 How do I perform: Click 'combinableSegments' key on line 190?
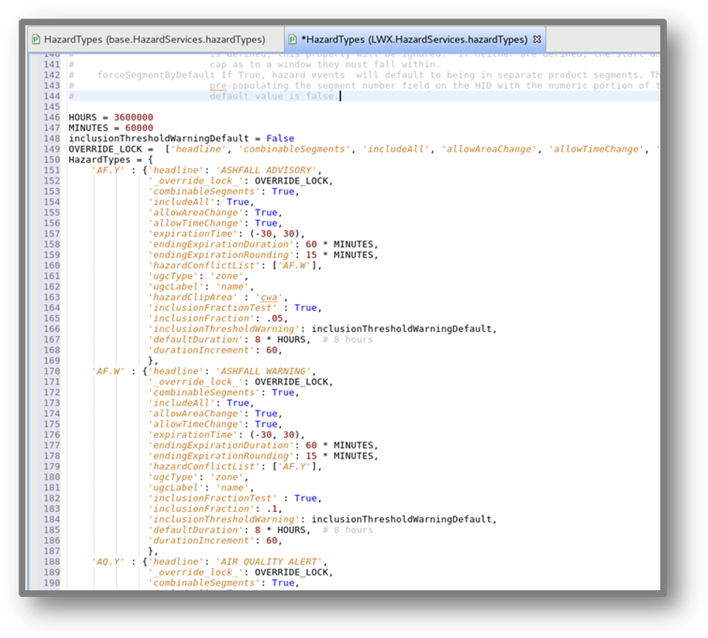(x=204, y=583)
